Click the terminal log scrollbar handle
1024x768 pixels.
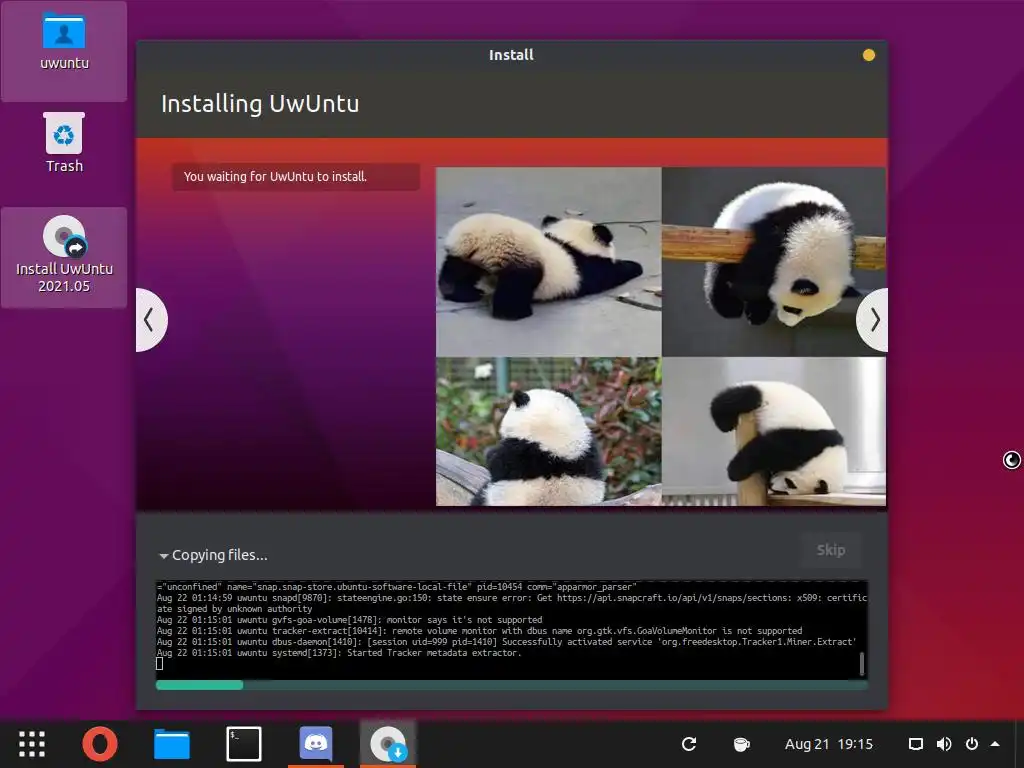(x=862, y=664)
